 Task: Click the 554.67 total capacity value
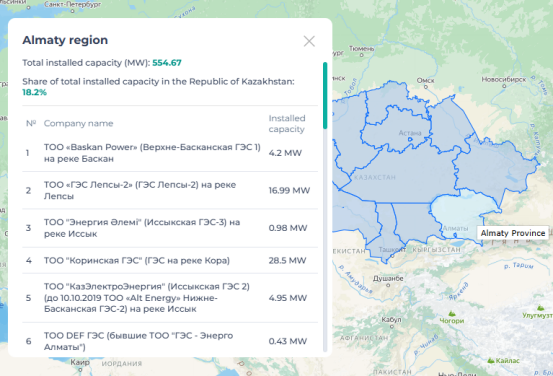pos(167,63)
